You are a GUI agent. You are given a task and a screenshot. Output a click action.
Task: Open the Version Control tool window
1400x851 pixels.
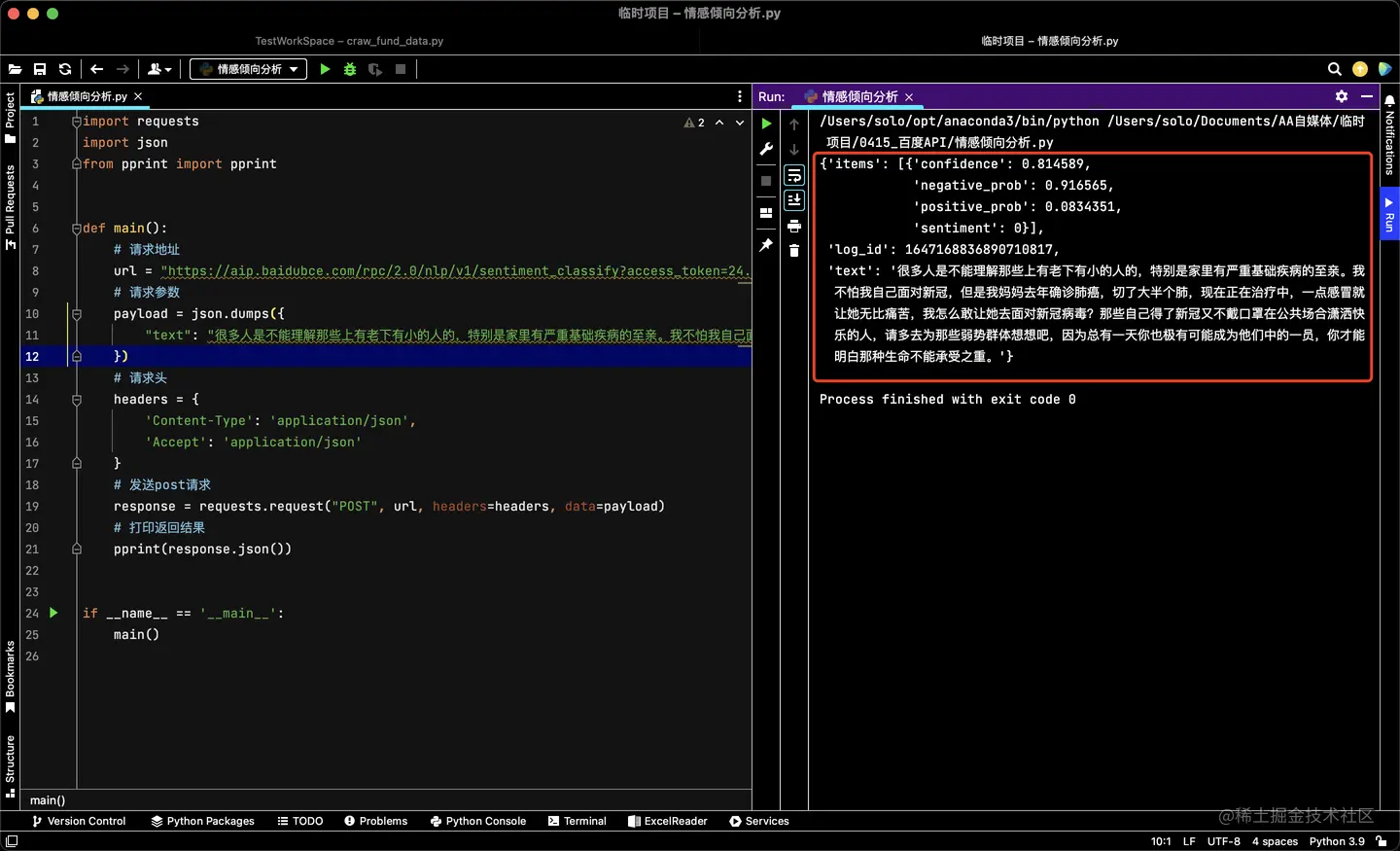[x=79, y=821]
